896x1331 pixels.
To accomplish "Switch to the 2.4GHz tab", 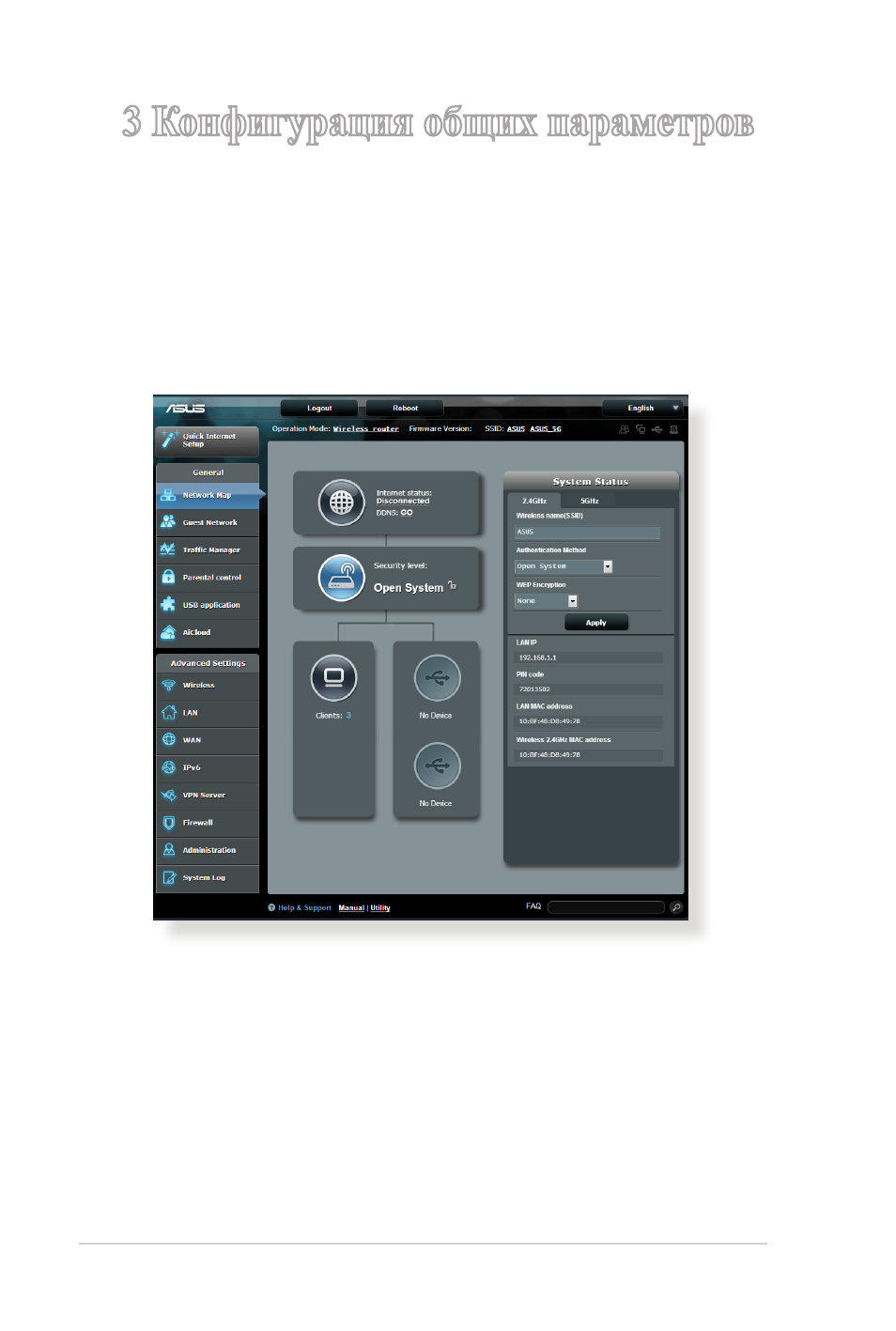I will pos(534,501).
